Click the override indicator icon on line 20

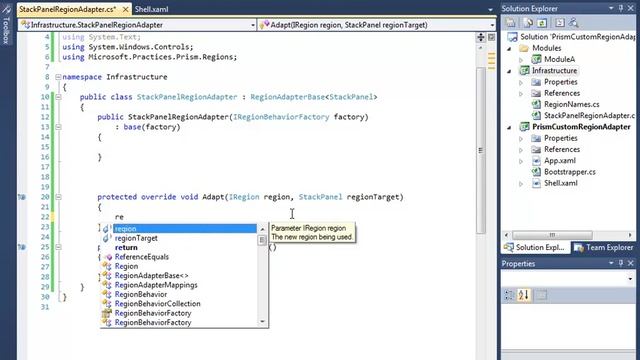click(x=22, y=197)
